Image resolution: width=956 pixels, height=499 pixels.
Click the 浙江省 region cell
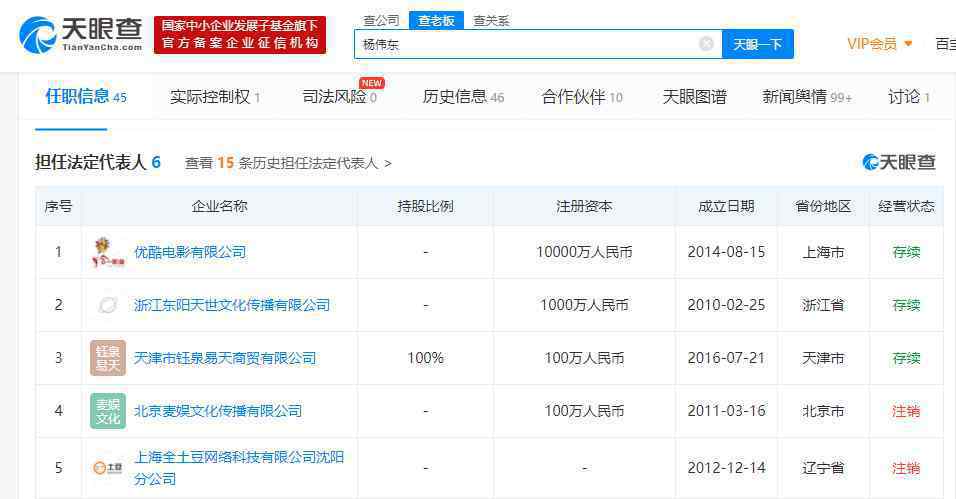[823, 305]
